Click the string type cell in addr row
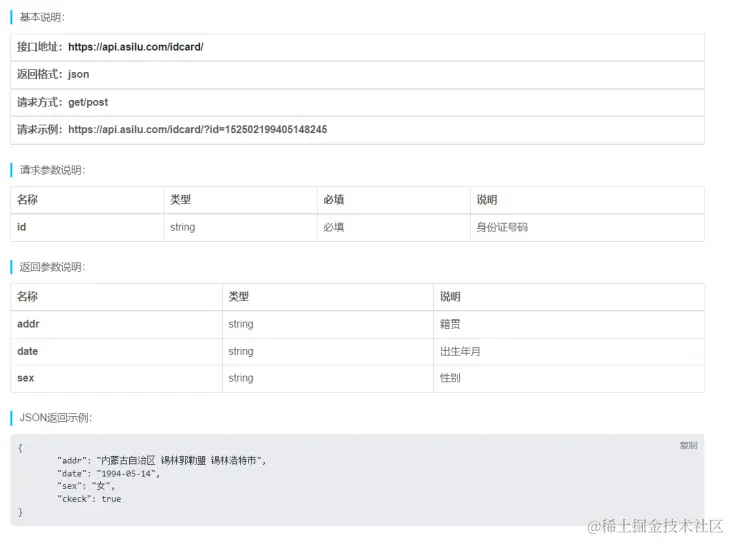729x540 pixels. coord(328,324)
